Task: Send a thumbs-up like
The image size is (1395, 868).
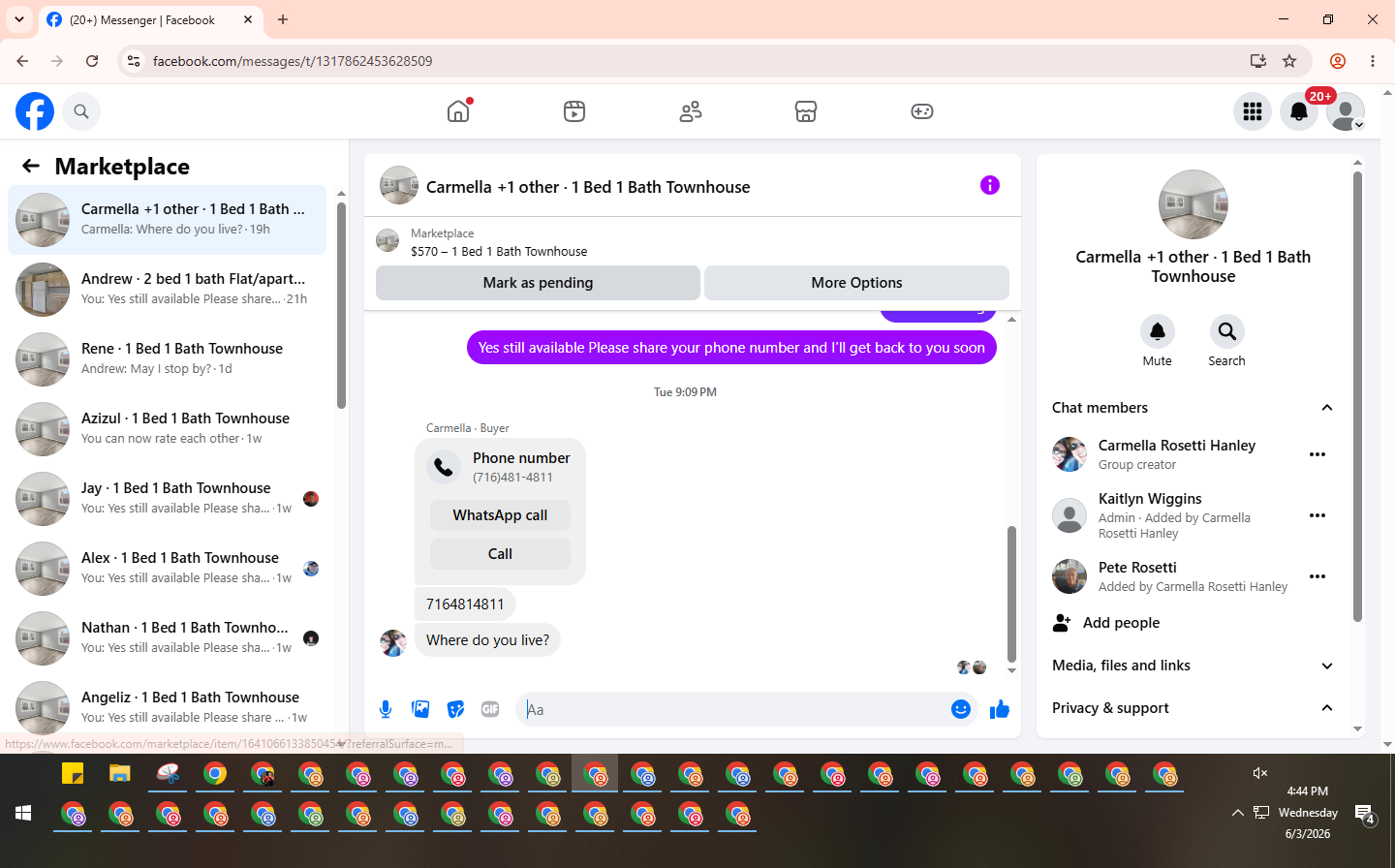Action: pos(1000,709)
